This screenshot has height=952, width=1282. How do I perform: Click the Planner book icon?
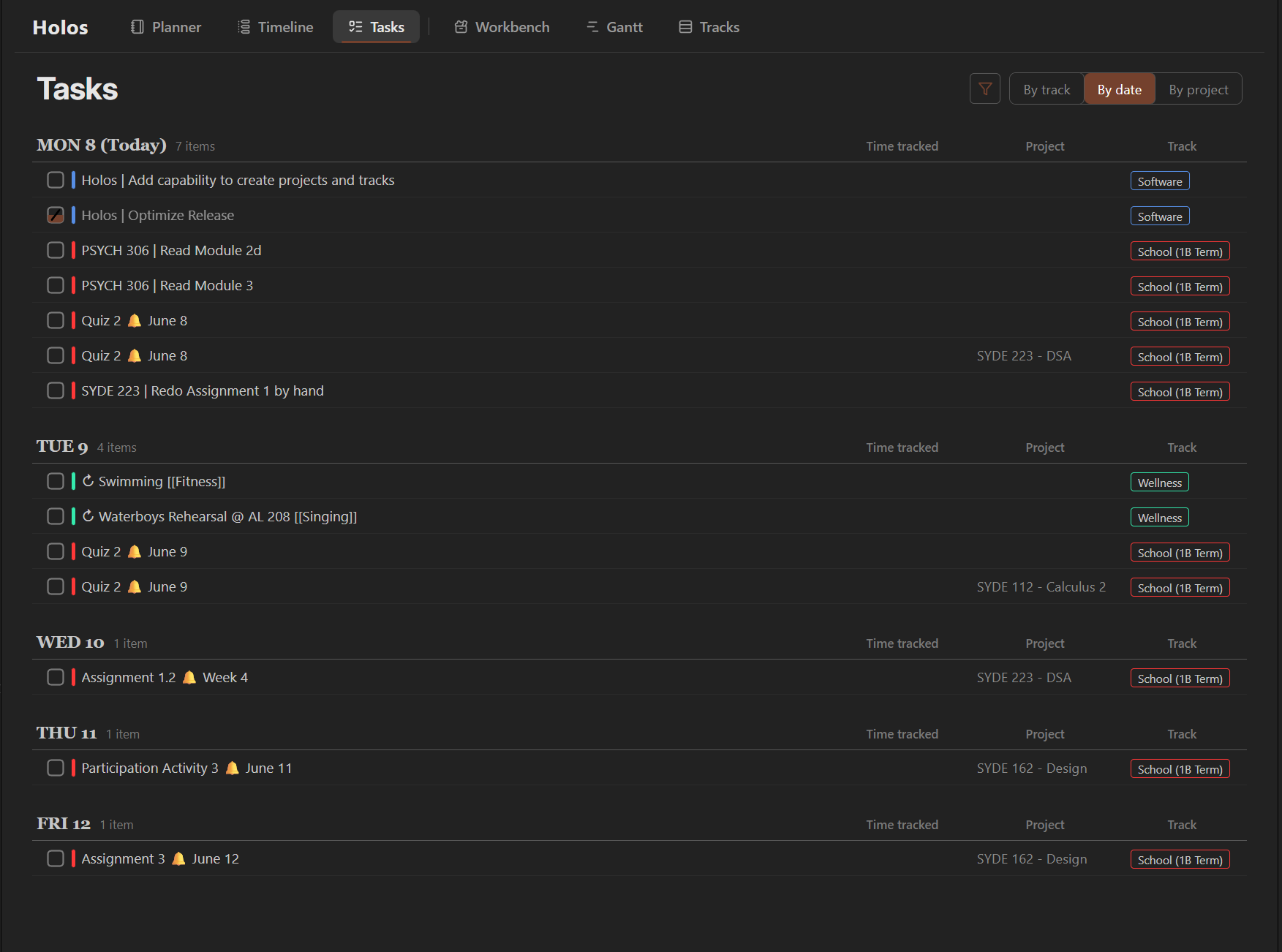(137, 27)
